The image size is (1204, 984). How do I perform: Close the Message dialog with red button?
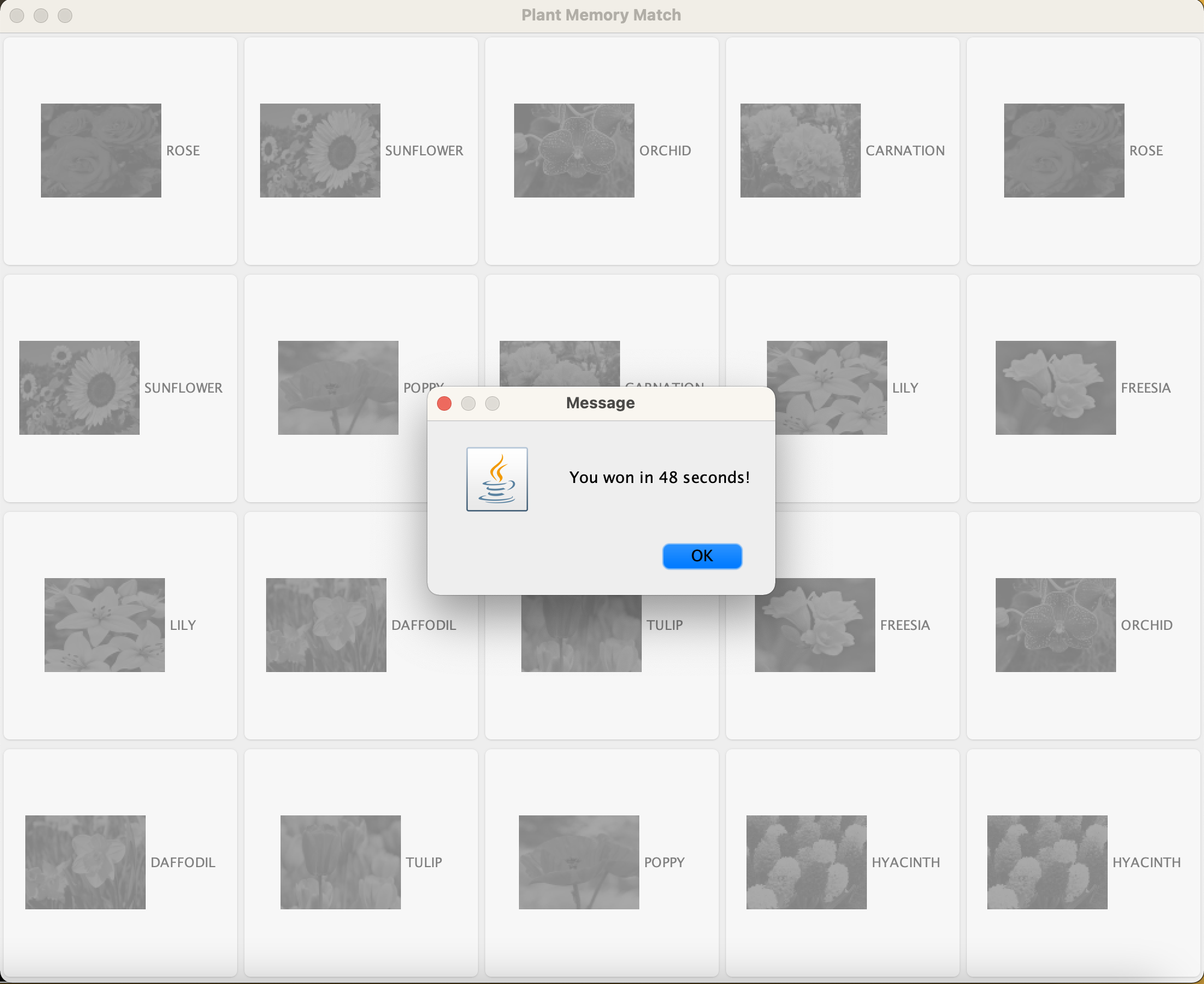444,403
